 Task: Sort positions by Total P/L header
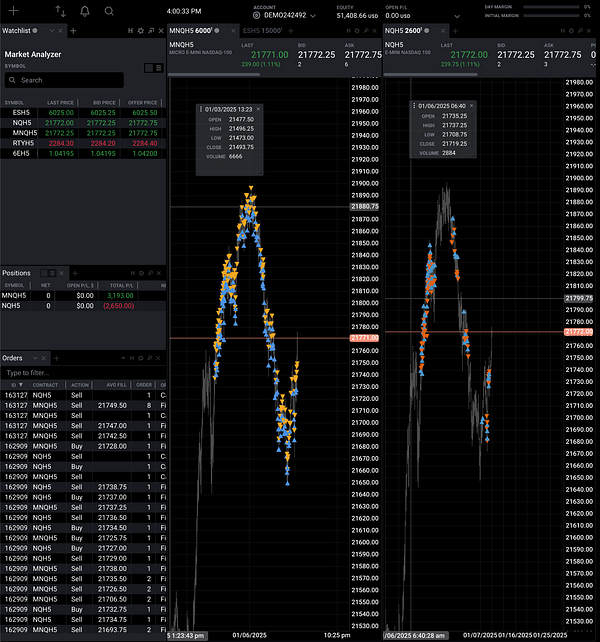click(121, 285)
